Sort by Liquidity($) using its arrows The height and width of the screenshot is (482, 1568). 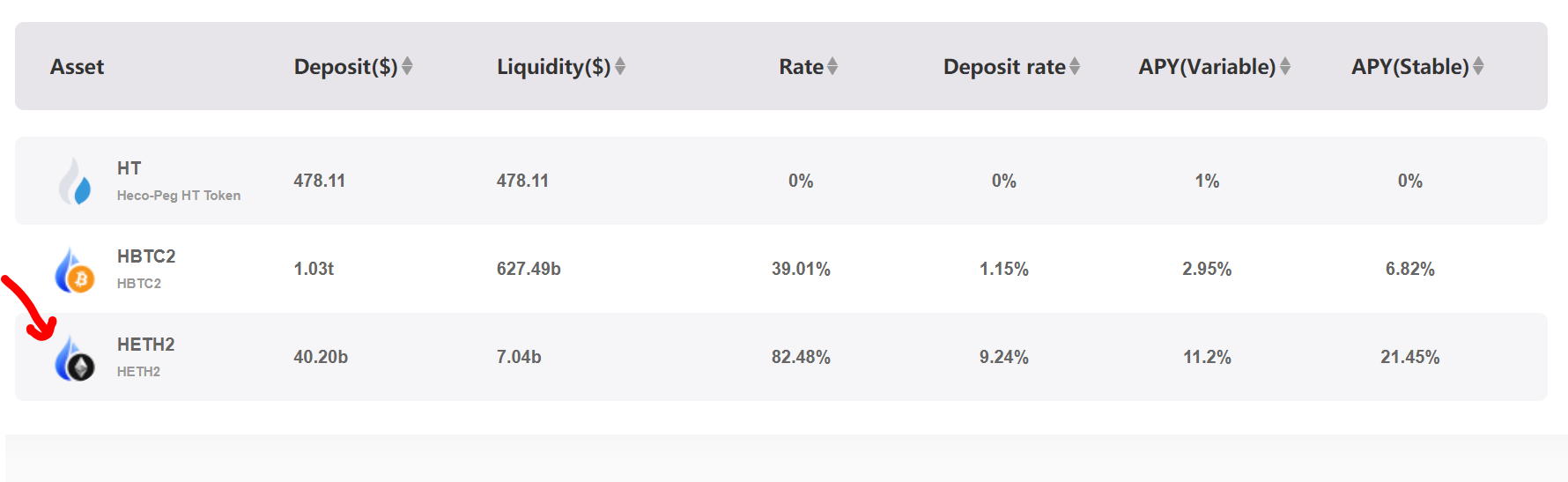(620, 66)
